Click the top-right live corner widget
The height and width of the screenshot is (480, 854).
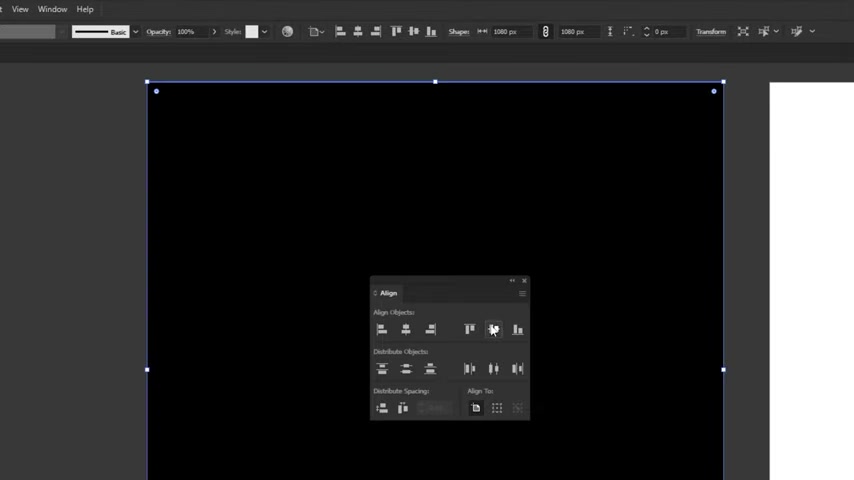click(x=714, y=92)
